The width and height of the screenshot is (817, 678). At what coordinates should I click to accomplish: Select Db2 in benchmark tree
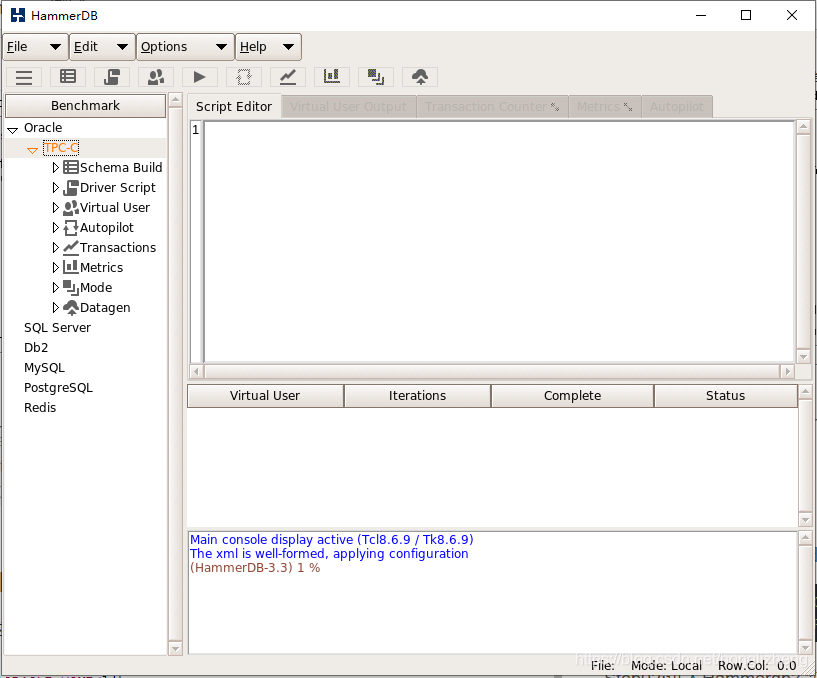[x=36, y=348]
